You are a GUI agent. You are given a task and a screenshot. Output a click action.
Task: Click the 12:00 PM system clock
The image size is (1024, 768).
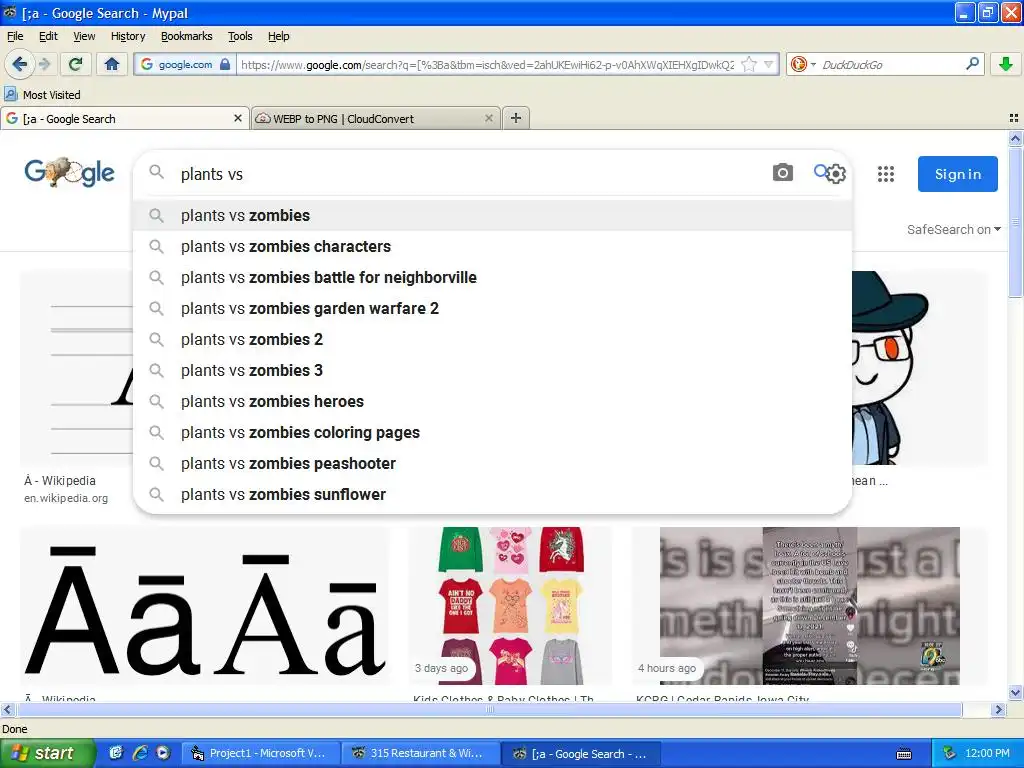[x=987, y=753]
